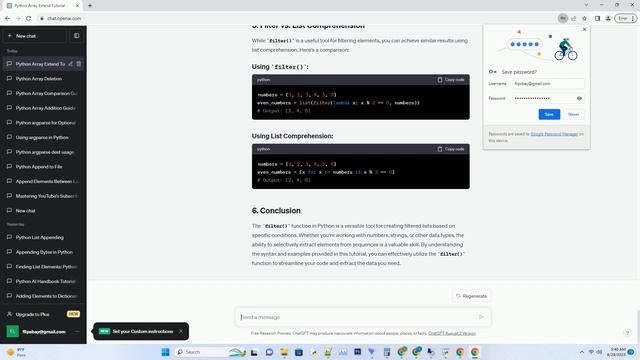The width and height of the screenshot is (640, 360).
Task: Share this page from the address bar
Action: (573, 18)
